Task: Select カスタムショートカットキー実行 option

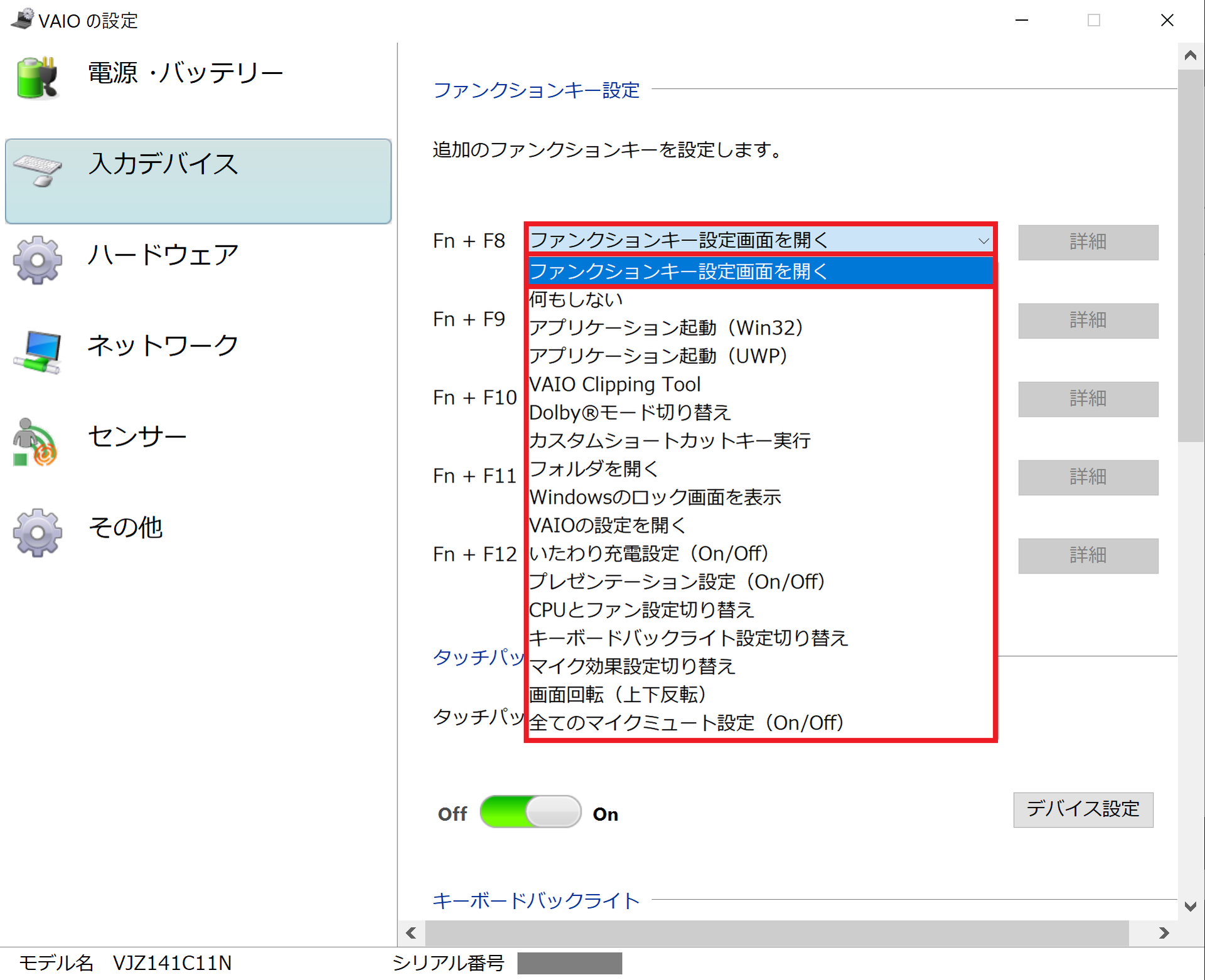Action: point(761,440)
